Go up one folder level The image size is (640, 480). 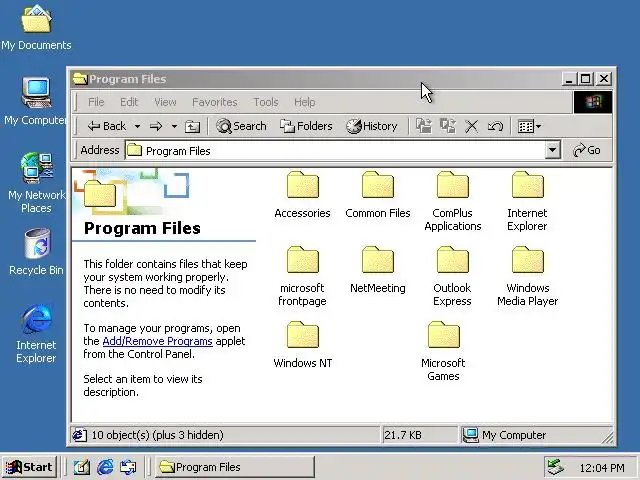192,127
